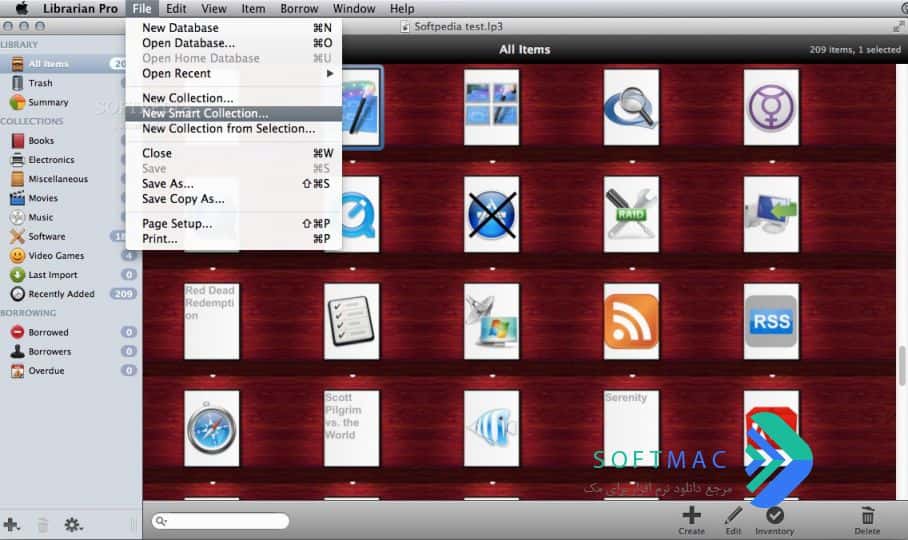Open the Edit menu
Viewport: 908px width, 540px height.
coord(176,9)
